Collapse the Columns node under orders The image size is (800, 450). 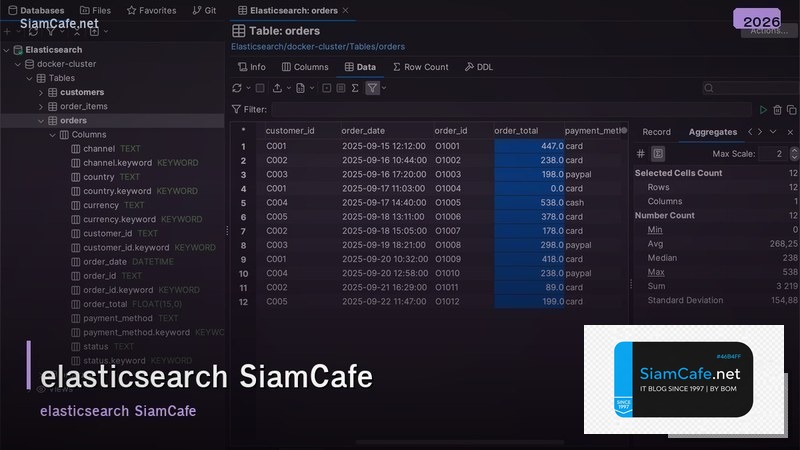(x=53, y=135)
